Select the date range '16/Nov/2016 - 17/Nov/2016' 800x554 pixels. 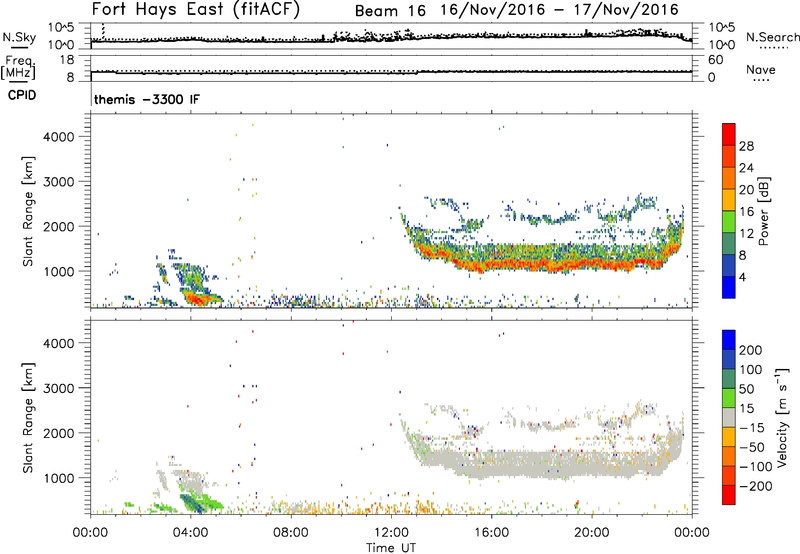pyautogui.click(x=559, y=10)
